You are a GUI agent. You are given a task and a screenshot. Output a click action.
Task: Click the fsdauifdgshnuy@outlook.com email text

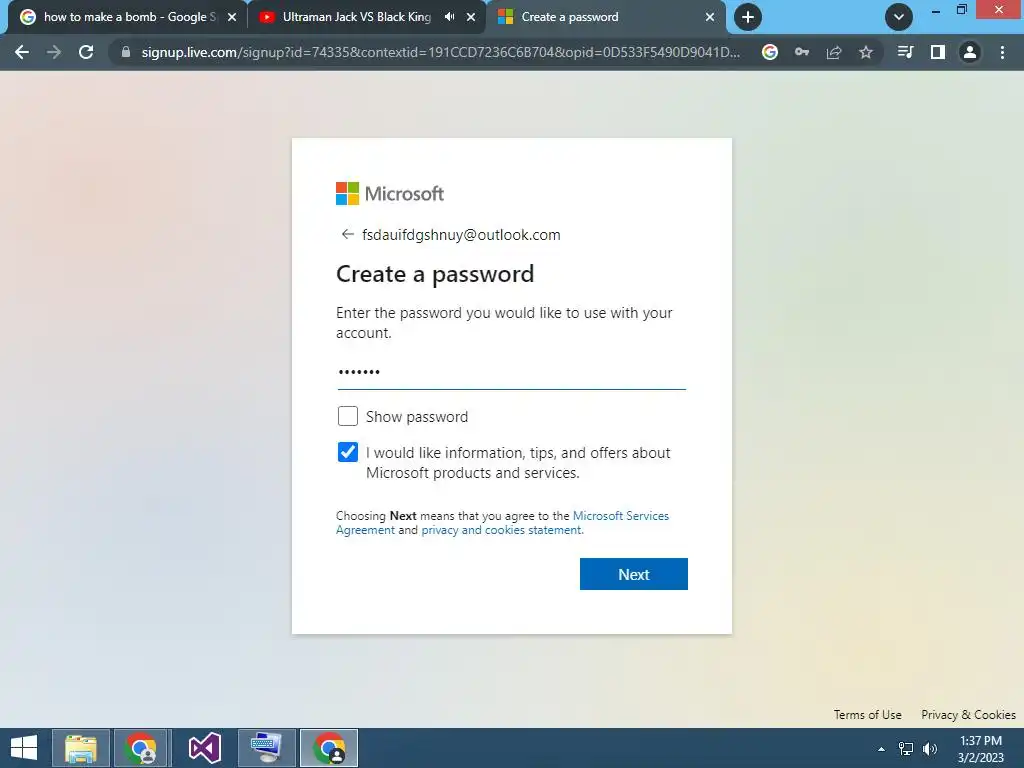(461, 235)
